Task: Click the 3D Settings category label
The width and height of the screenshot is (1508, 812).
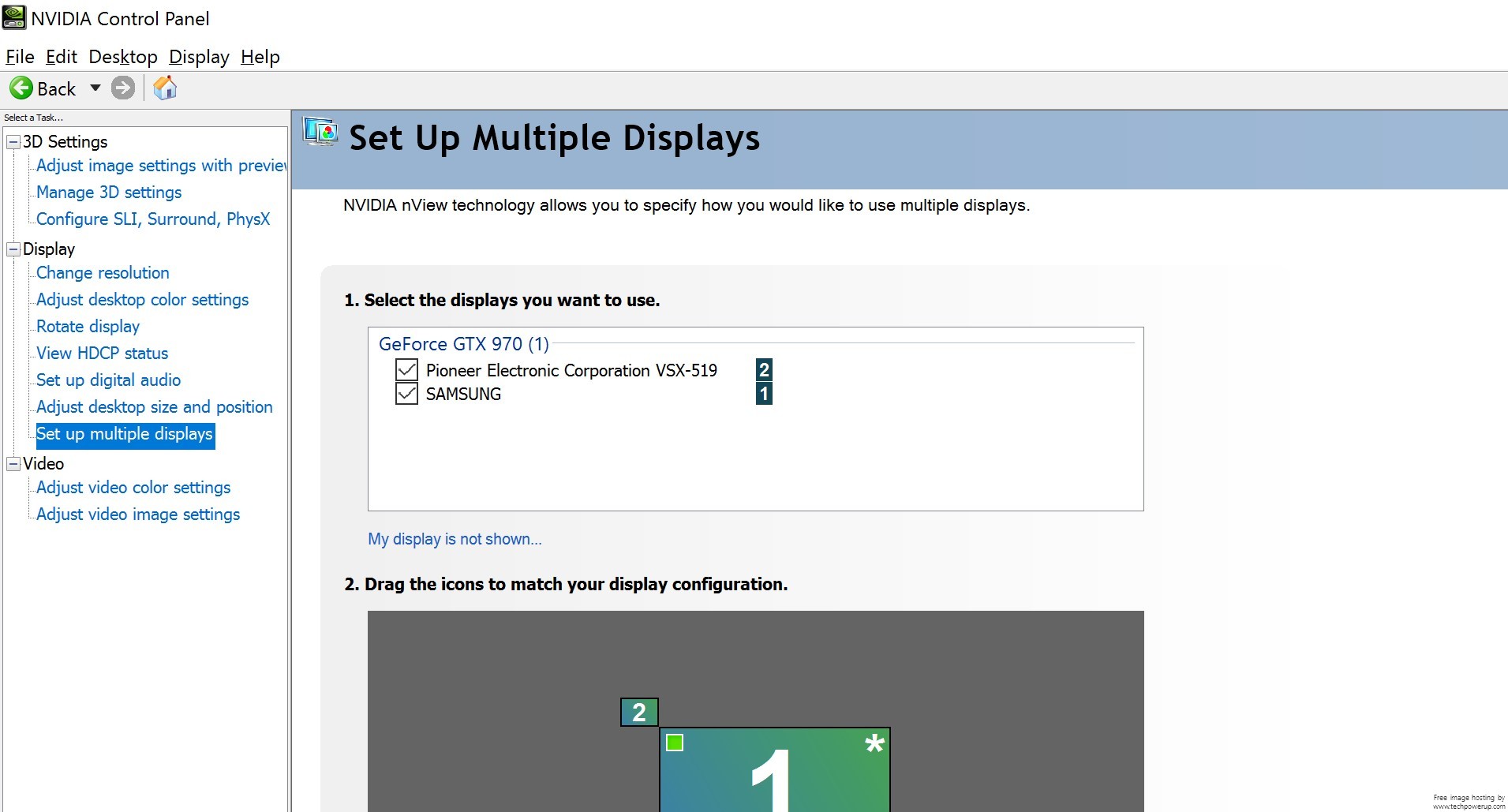Action: pos(65,142)
